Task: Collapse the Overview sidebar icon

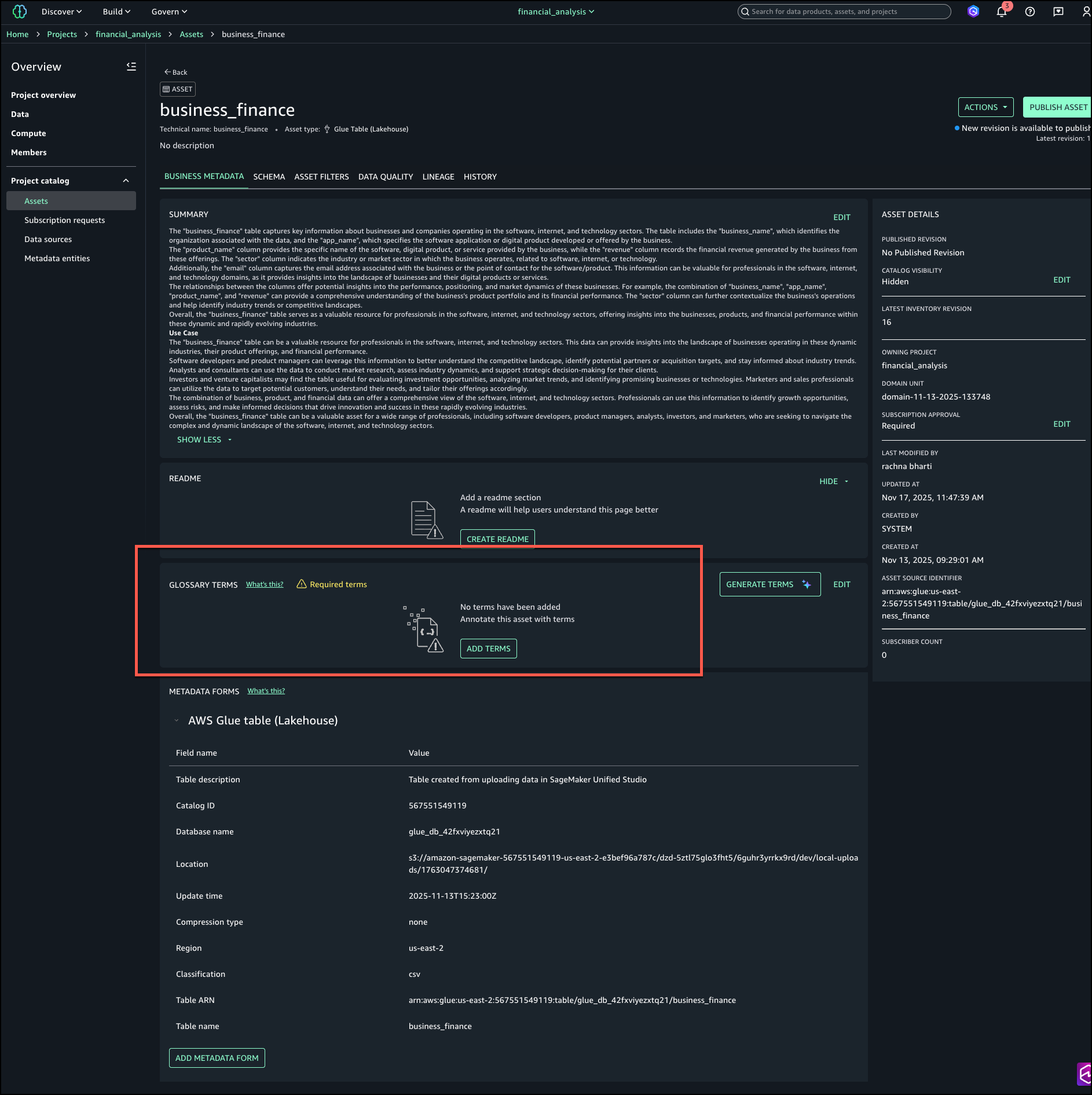Action: (131, 67)
